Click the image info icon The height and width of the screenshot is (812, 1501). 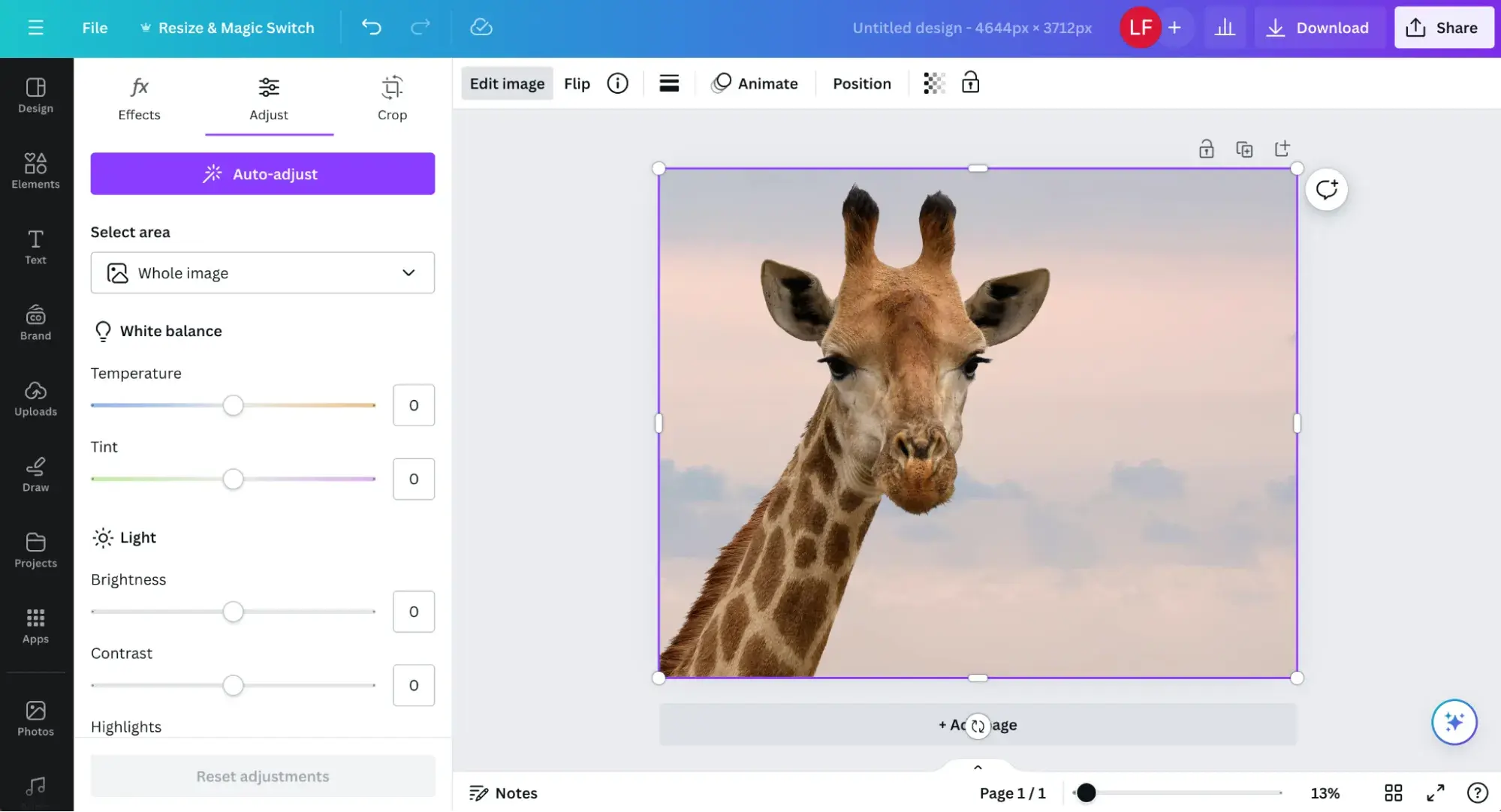(617, 83)
